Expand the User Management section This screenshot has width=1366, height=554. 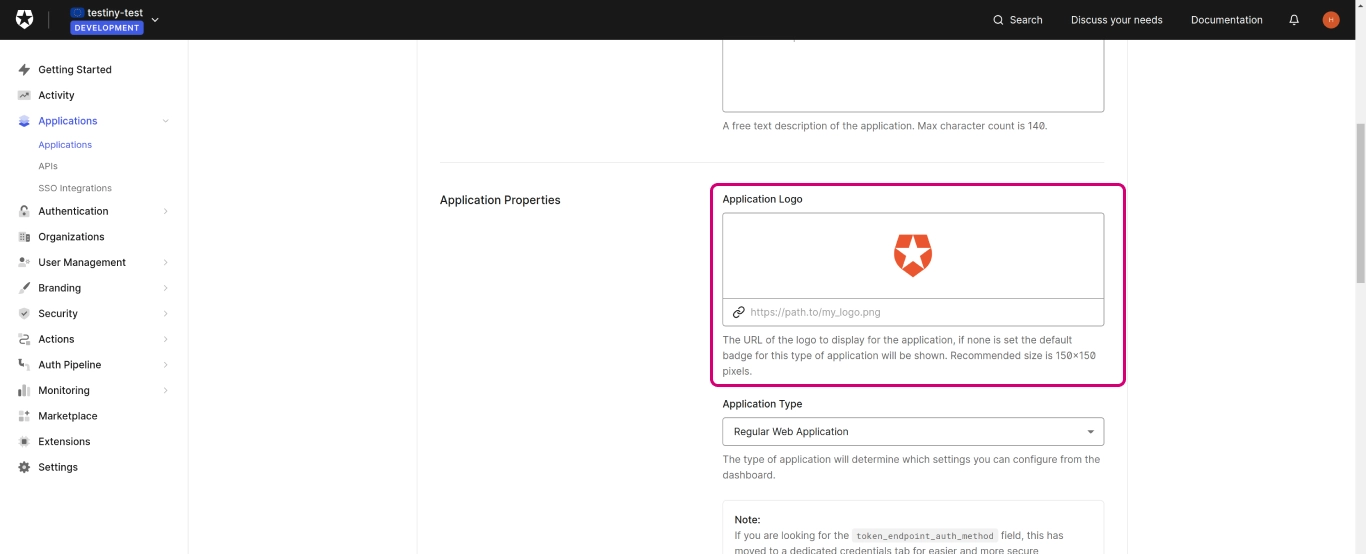tap(166, 262)
